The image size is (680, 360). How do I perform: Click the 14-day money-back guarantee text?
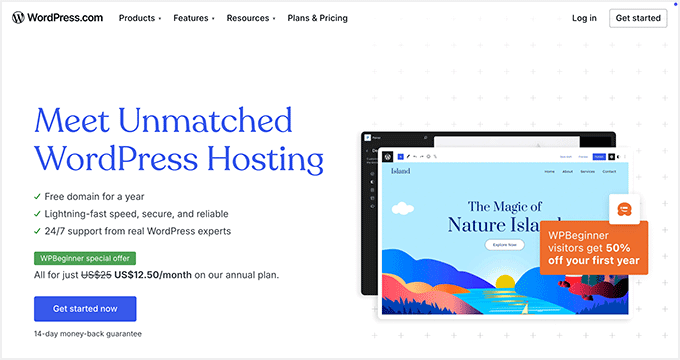pyautogui.click(x=88, y=334)
